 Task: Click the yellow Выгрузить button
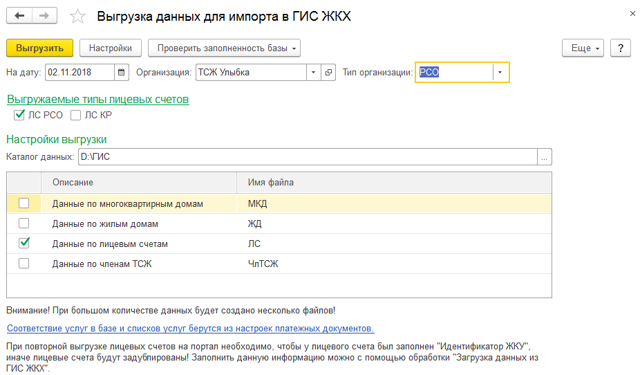tap(40, 48)
